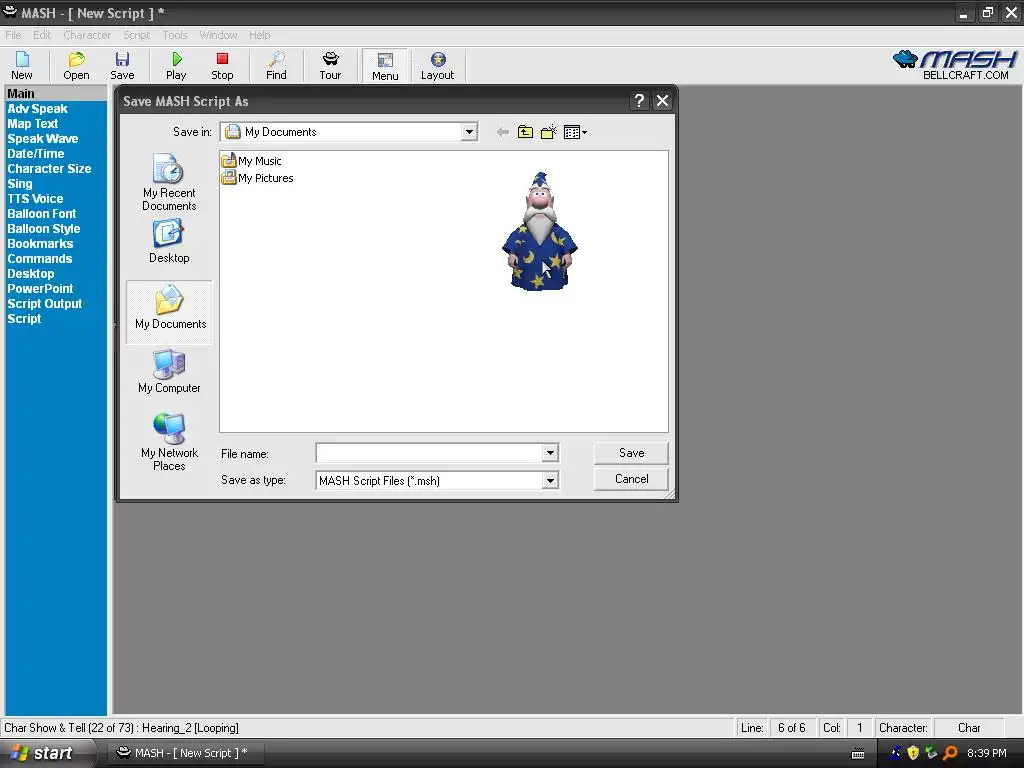This screenshot has width=1024, height=768.
Task: Launch the Tour toolbar icon
Action: tap(330, 65)
